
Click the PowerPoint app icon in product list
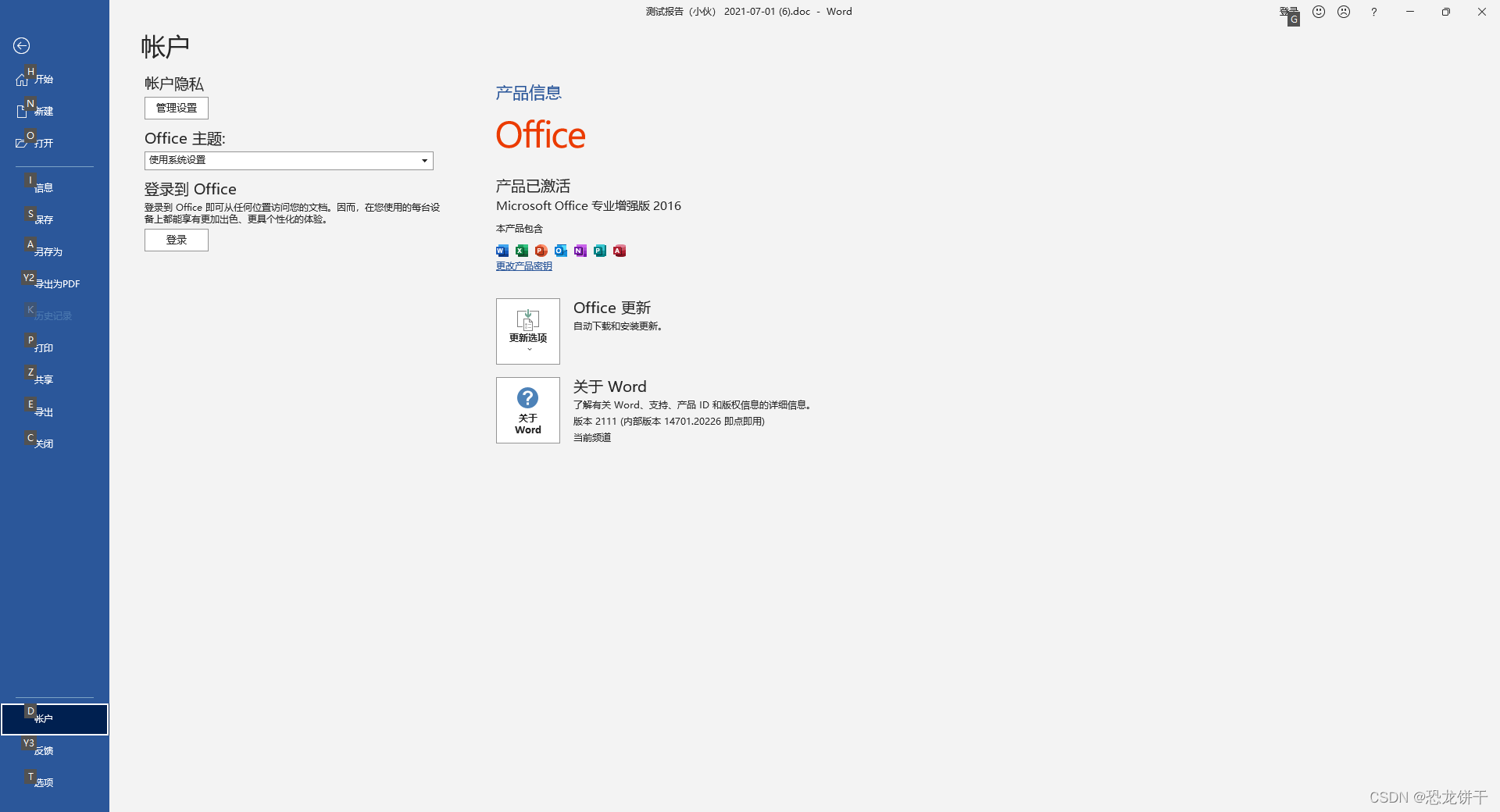[541, 251]
